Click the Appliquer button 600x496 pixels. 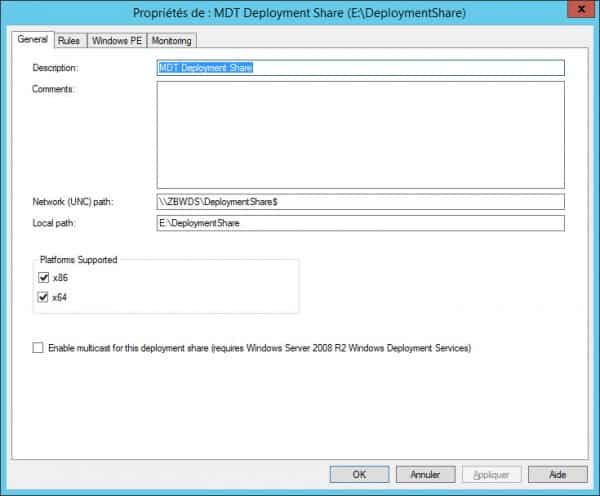coord(492,475)
